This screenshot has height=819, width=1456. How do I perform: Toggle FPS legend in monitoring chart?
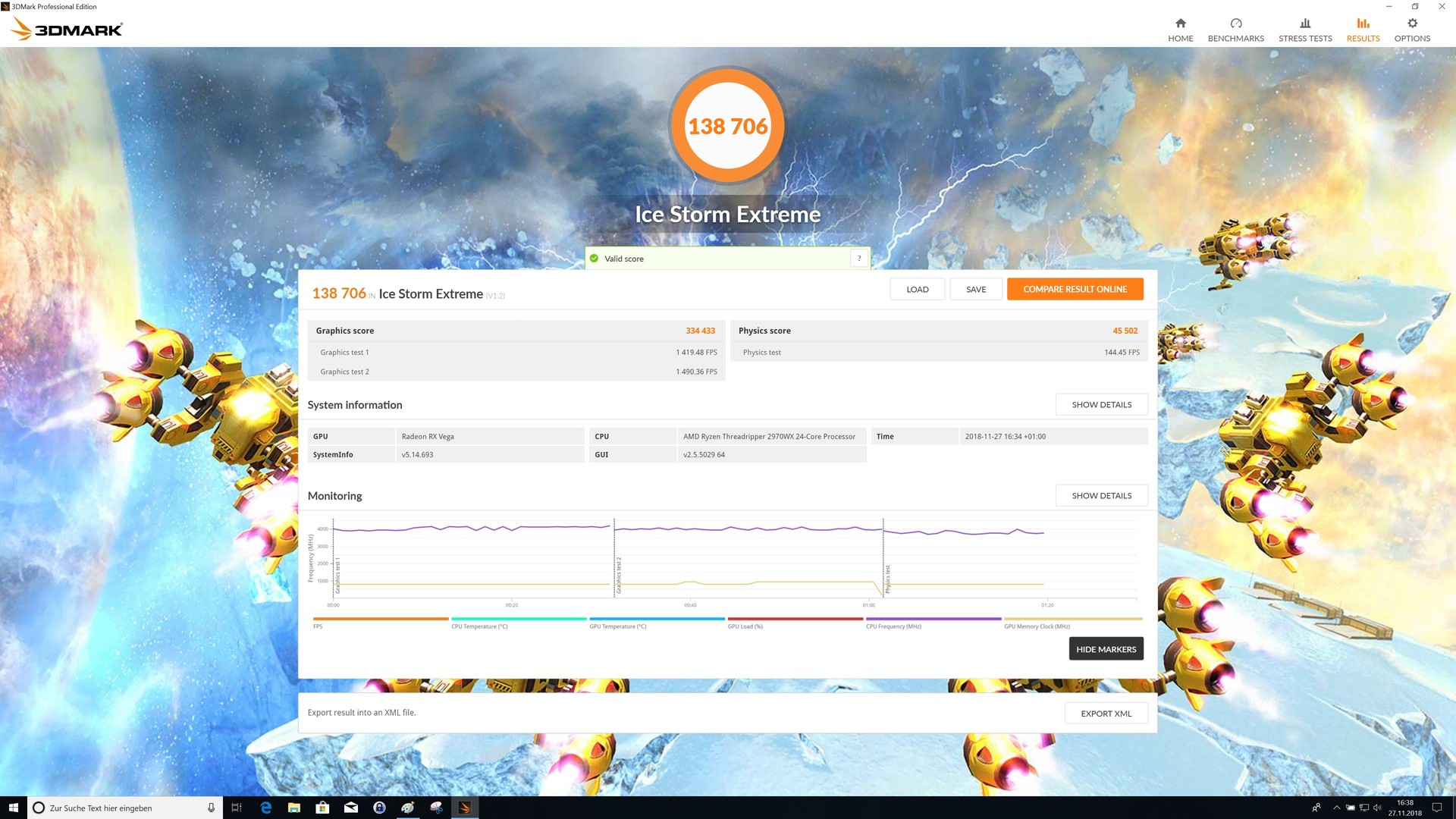tap(380, 623)
